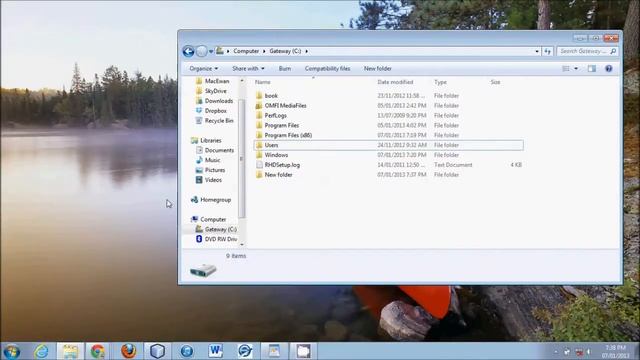Click Windows Explorer taskbar icon
Screen dimensions: 640x360
pos(70,351)
